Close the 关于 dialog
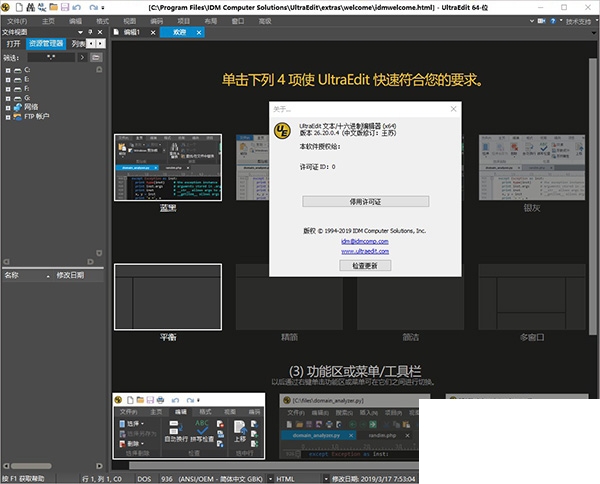600x484 pixels. coord(453,109)
